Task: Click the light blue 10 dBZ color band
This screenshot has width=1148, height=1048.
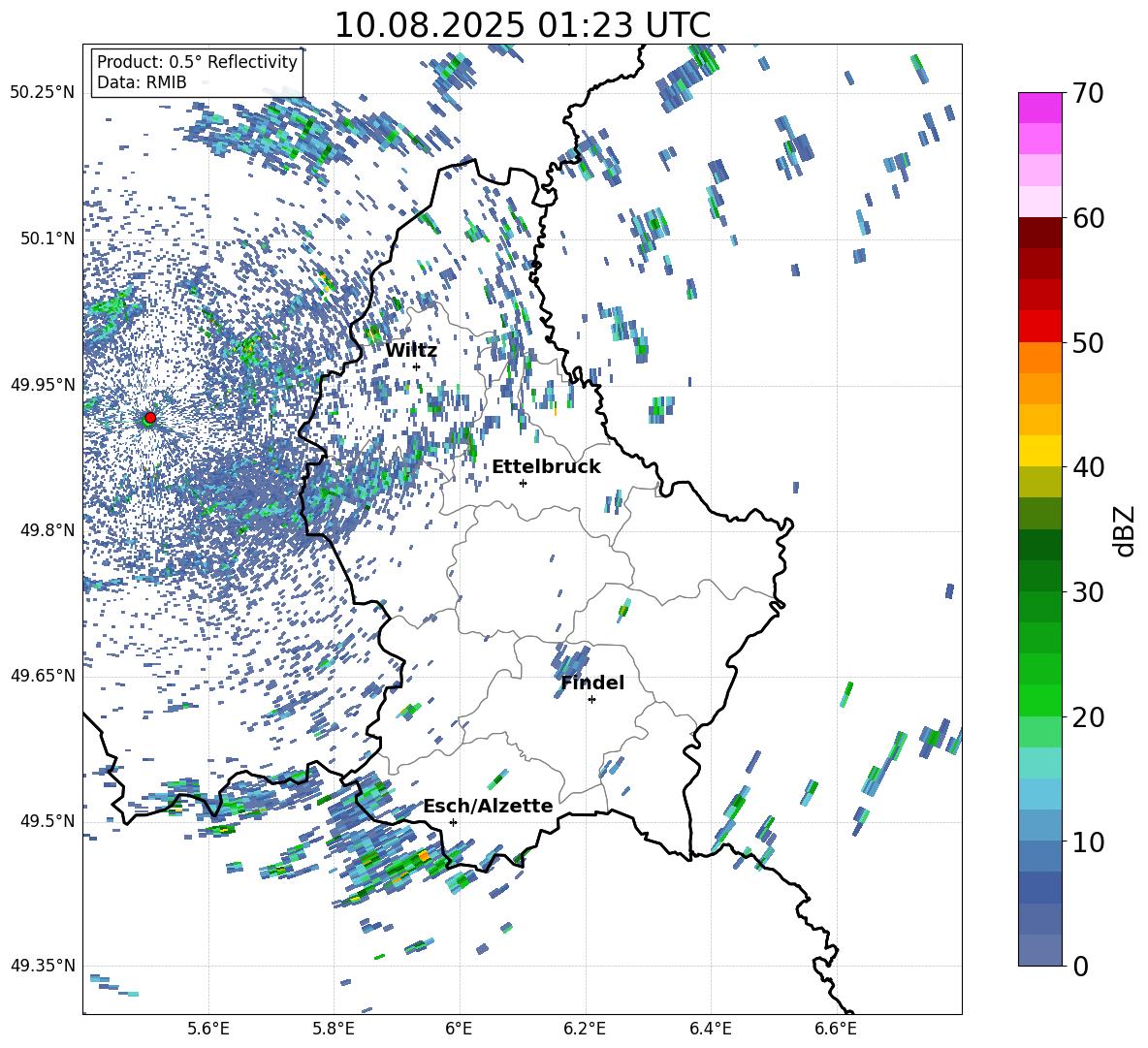Action: pos(1039,825)
